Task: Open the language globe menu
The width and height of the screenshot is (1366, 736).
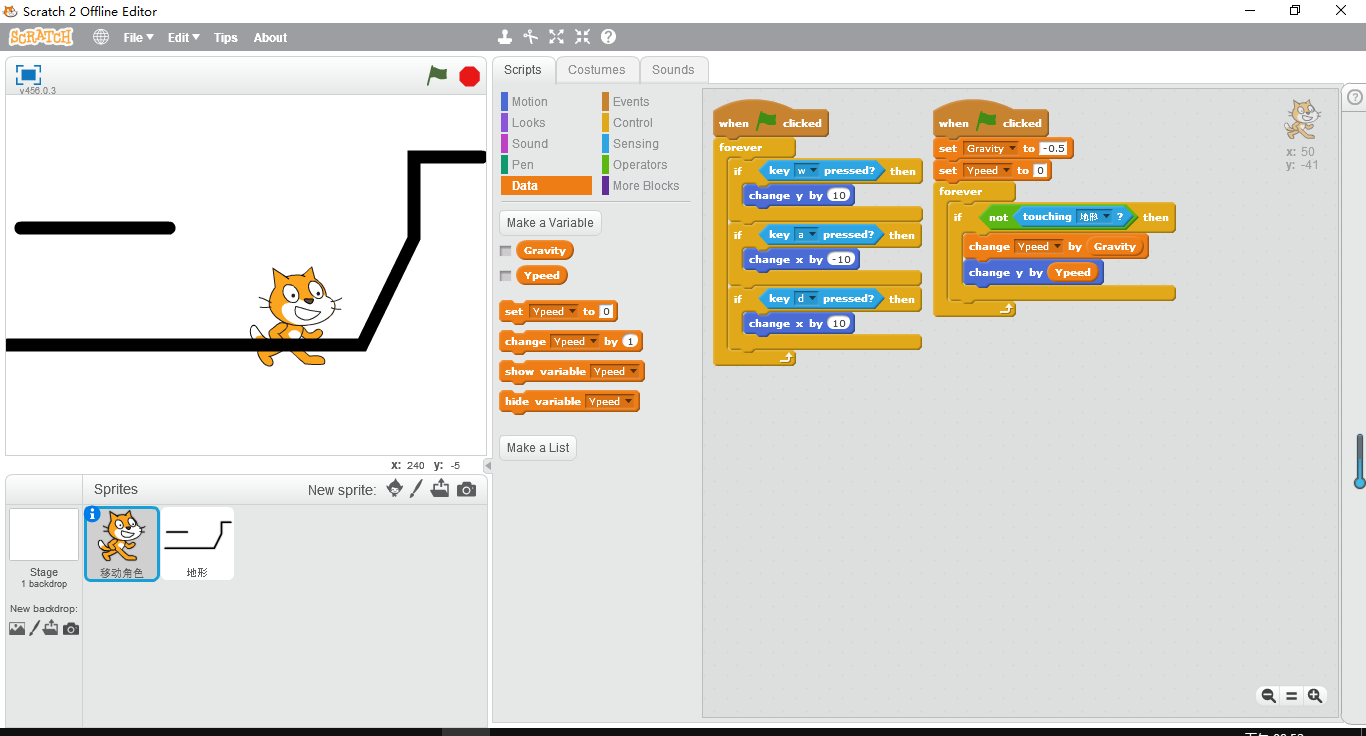Action: [x=101, y=37]
